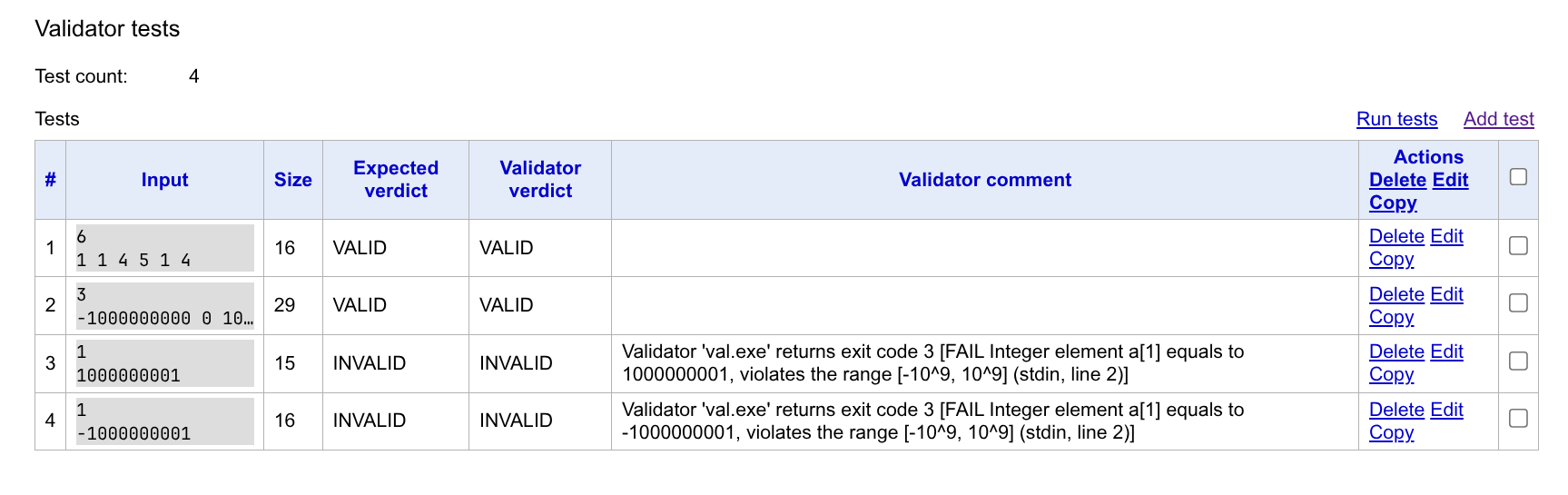Edit test 2 with -1000000000 input
The height and width of the screenshot is (495, 1568).
(x=1446, y=294)
